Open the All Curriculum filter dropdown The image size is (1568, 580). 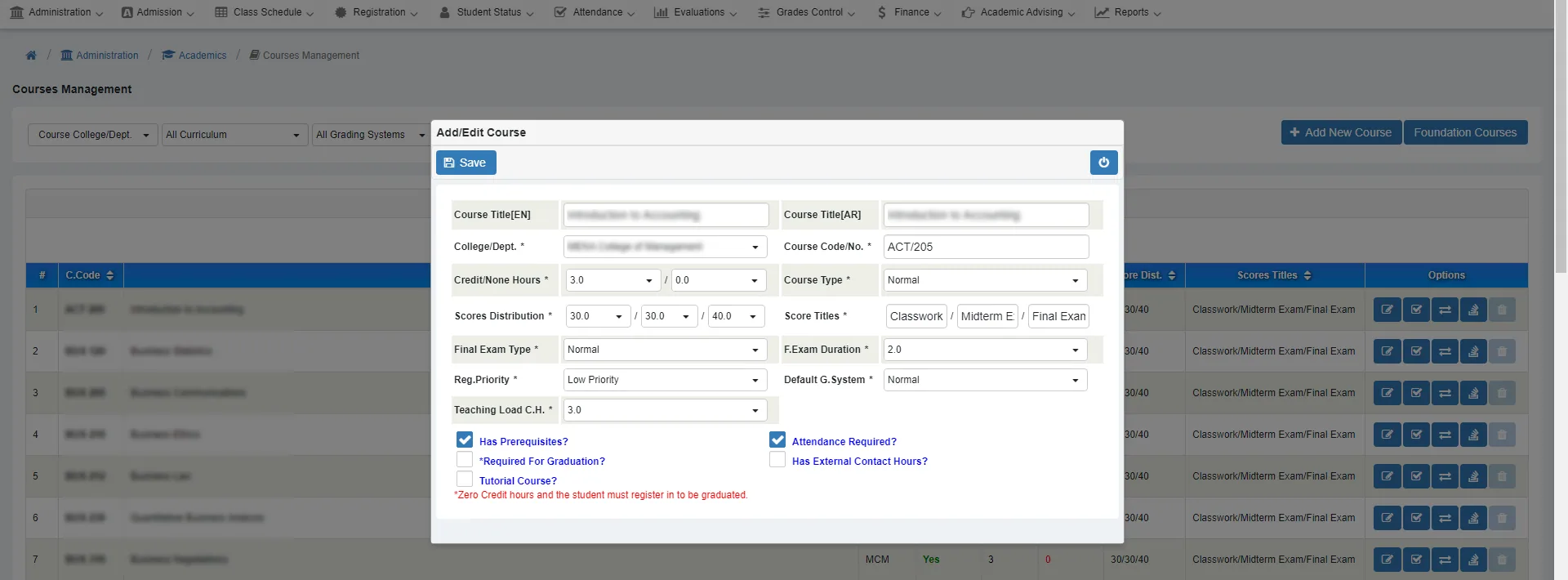click(x=235, y=135)
